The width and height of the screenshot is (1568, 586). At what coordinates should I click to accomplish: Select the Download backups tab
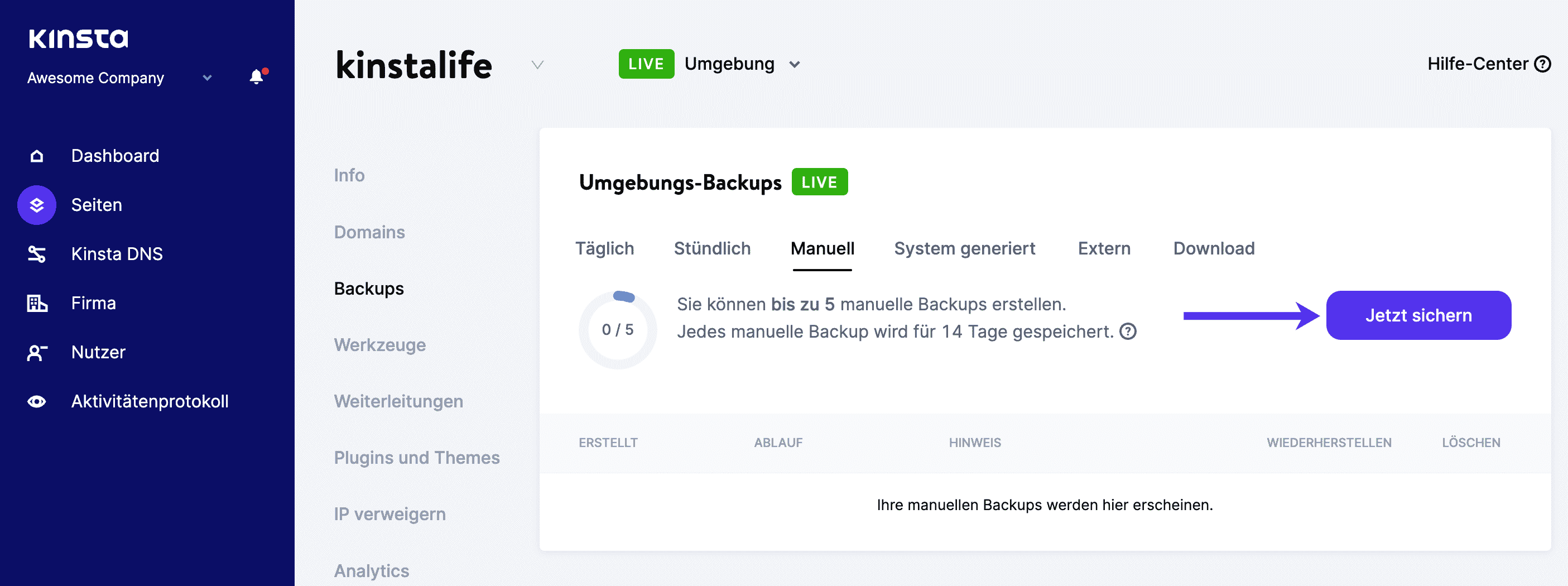tap(1214, 248)
